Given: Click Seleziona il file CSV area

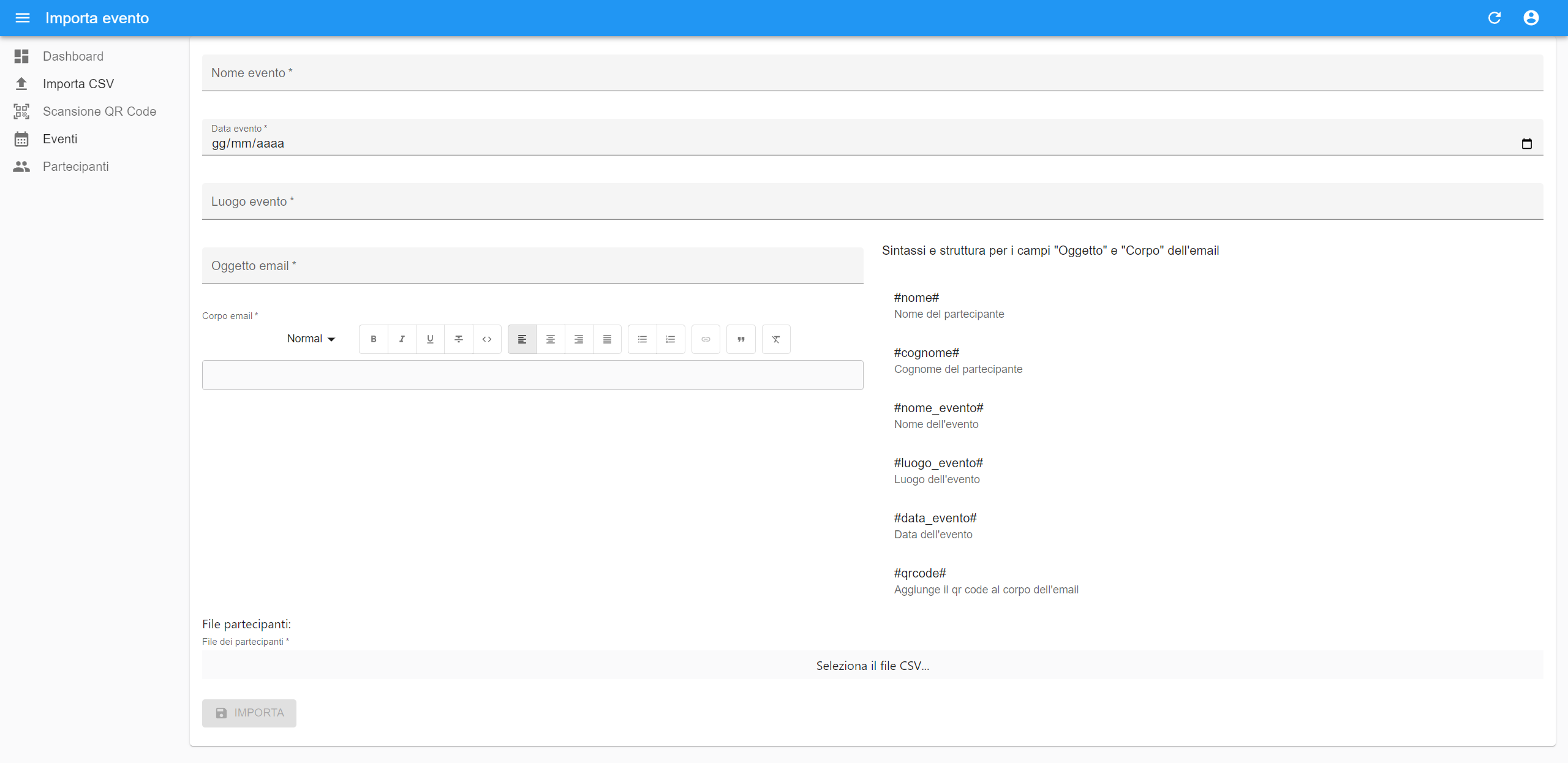Looking at the screenshot, I should [872, 665].
